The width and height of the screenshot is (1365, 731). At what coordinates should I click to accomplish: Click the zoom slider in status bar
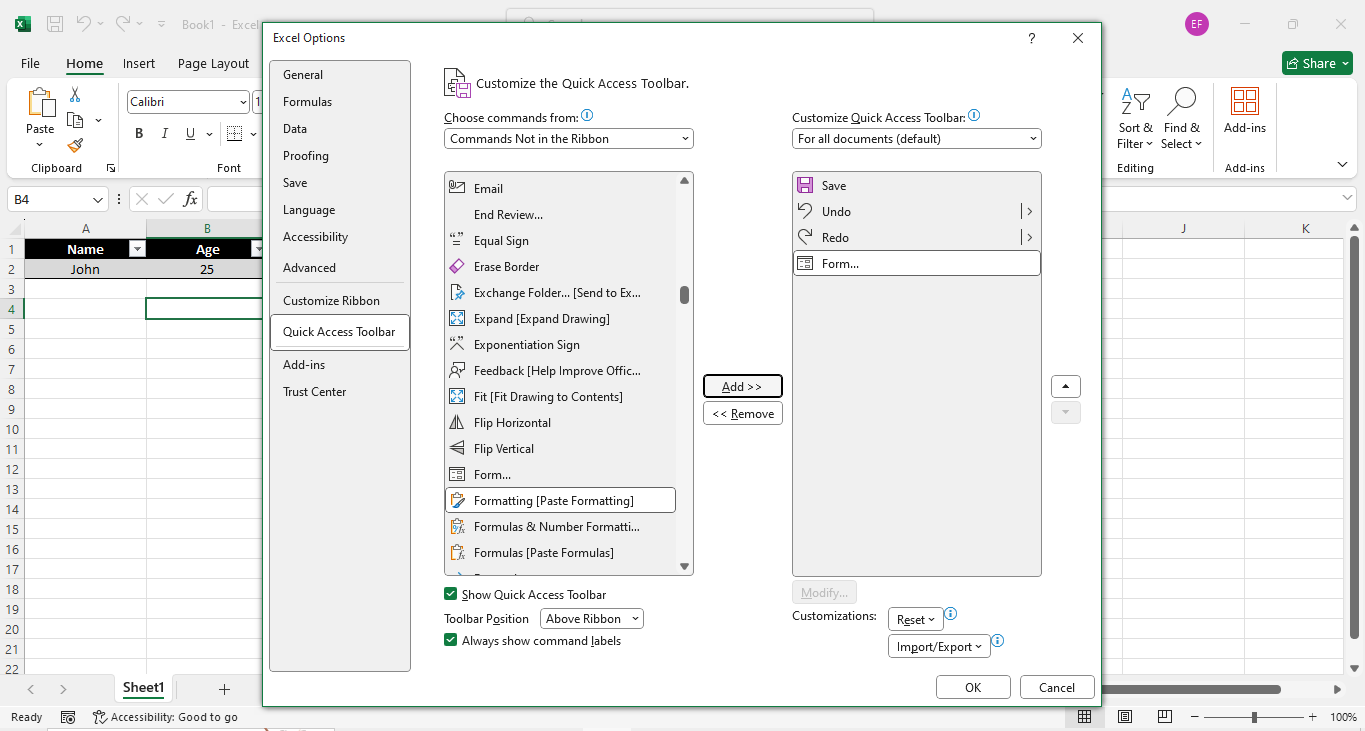tap(1254, 717)
